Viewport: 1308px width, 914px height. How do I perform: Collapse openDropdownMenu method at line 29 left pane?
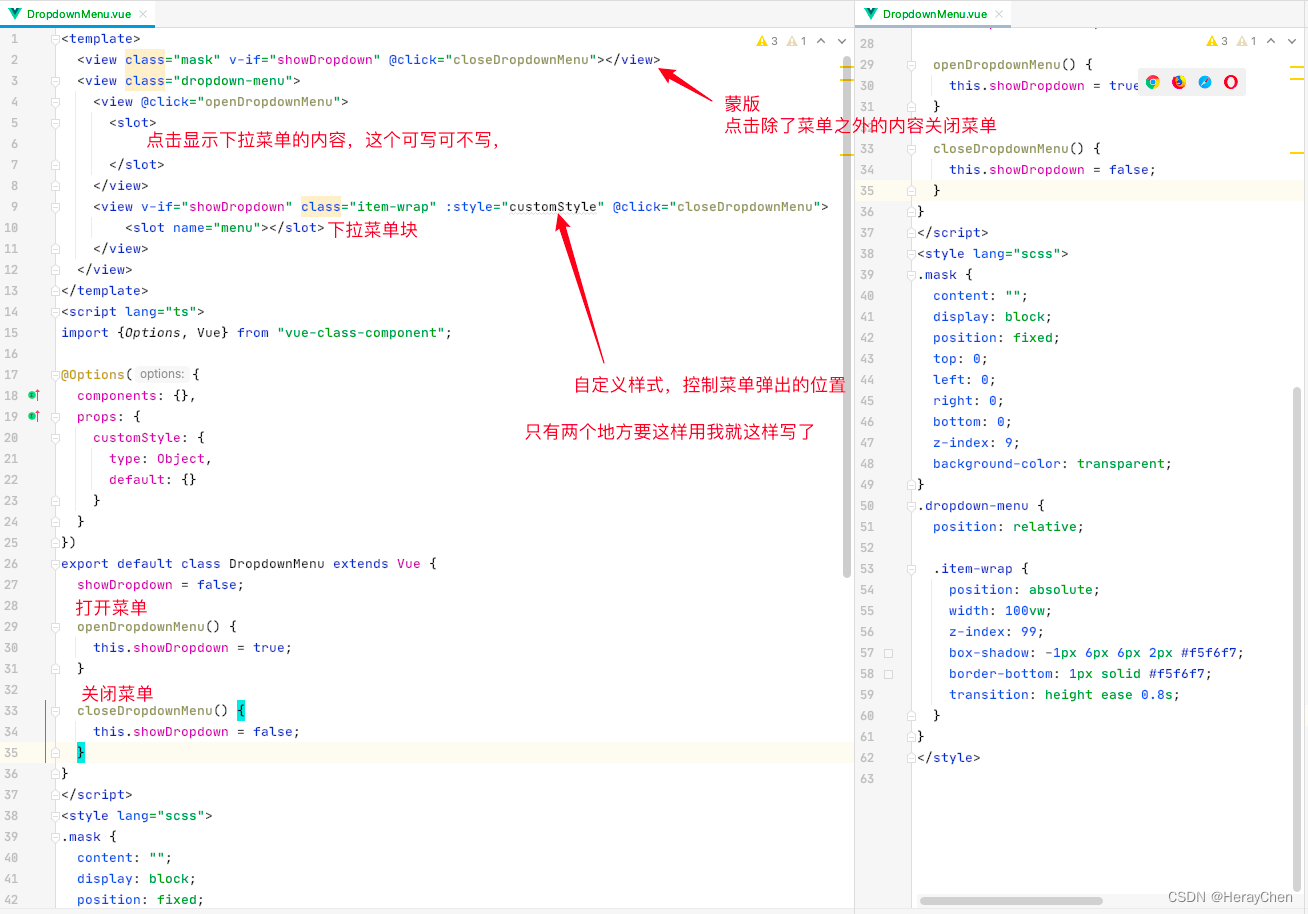coord(56,626)
